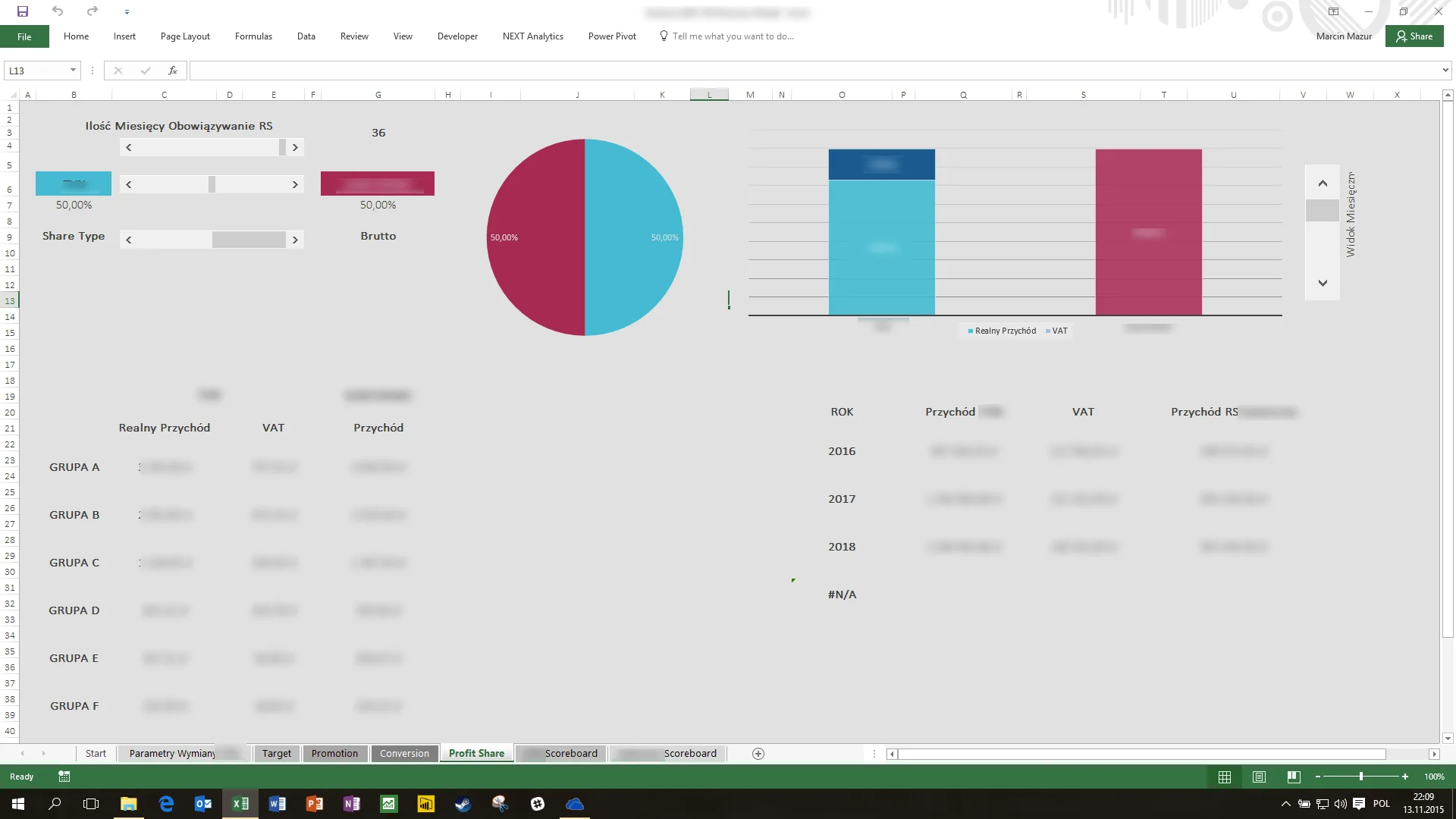Image resolution: width=1456 pixels, height=819 pixels.
Task: Click left arrow of Share Type scrollbar
Action: (129, 240)
